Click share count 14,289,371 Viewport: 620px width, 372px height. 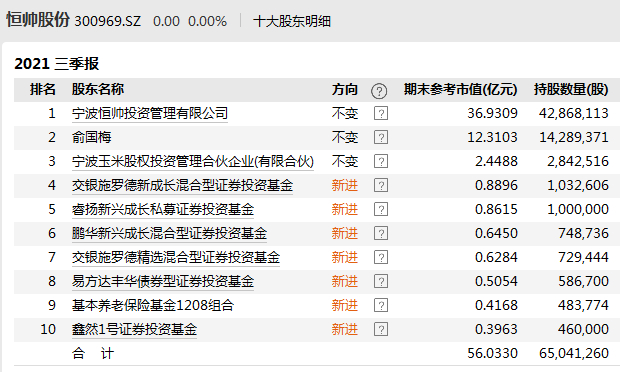[574, 138]
